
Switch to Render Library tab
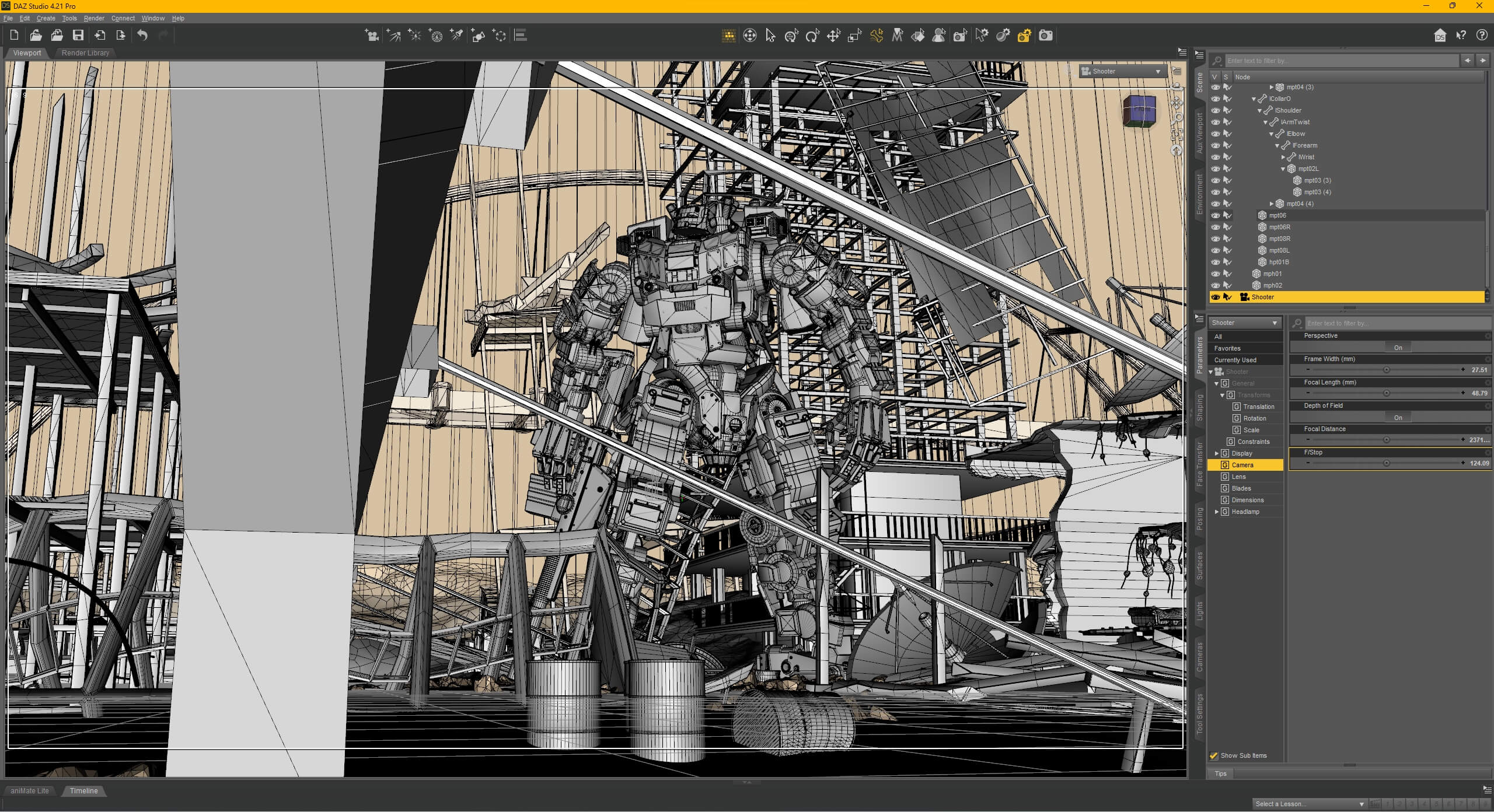pyautogui.click(x=85, y=52)
